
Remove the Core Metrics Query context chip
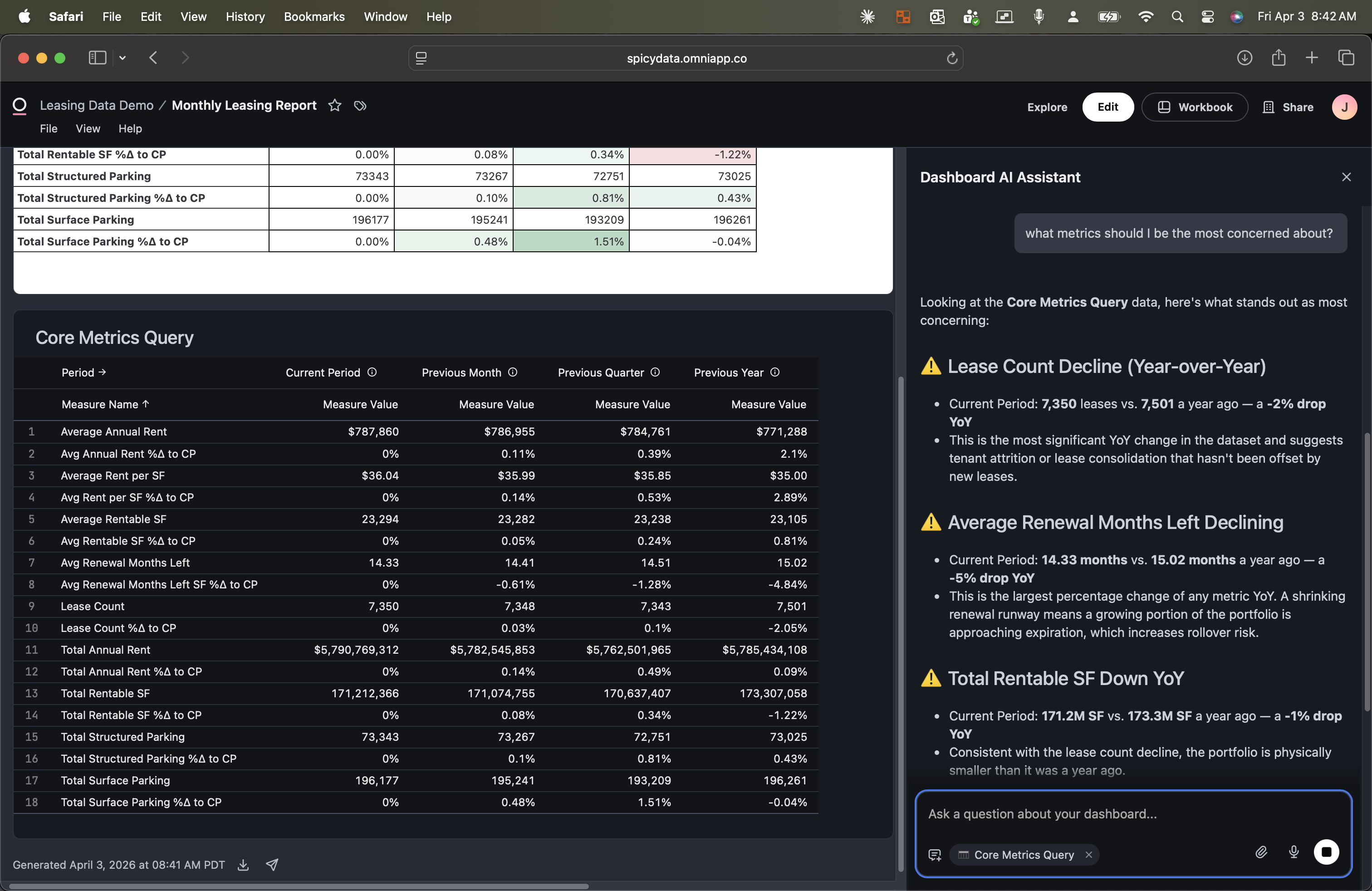pos(1089,855)
